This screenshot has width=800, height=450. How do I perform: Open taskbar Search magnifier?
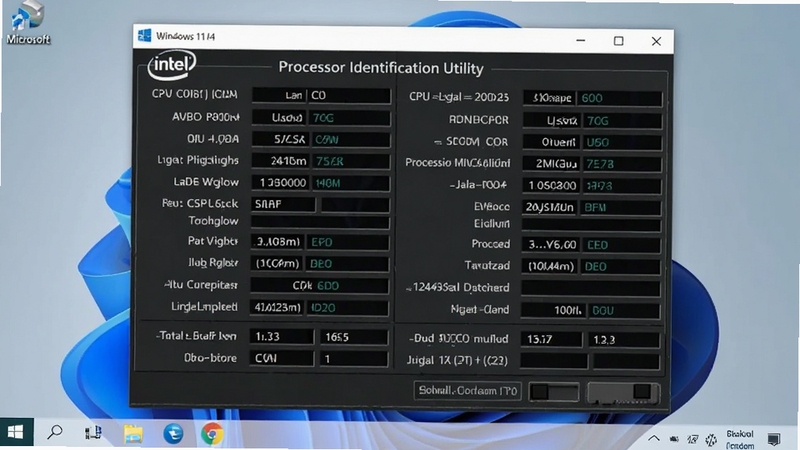pos(55,433)
